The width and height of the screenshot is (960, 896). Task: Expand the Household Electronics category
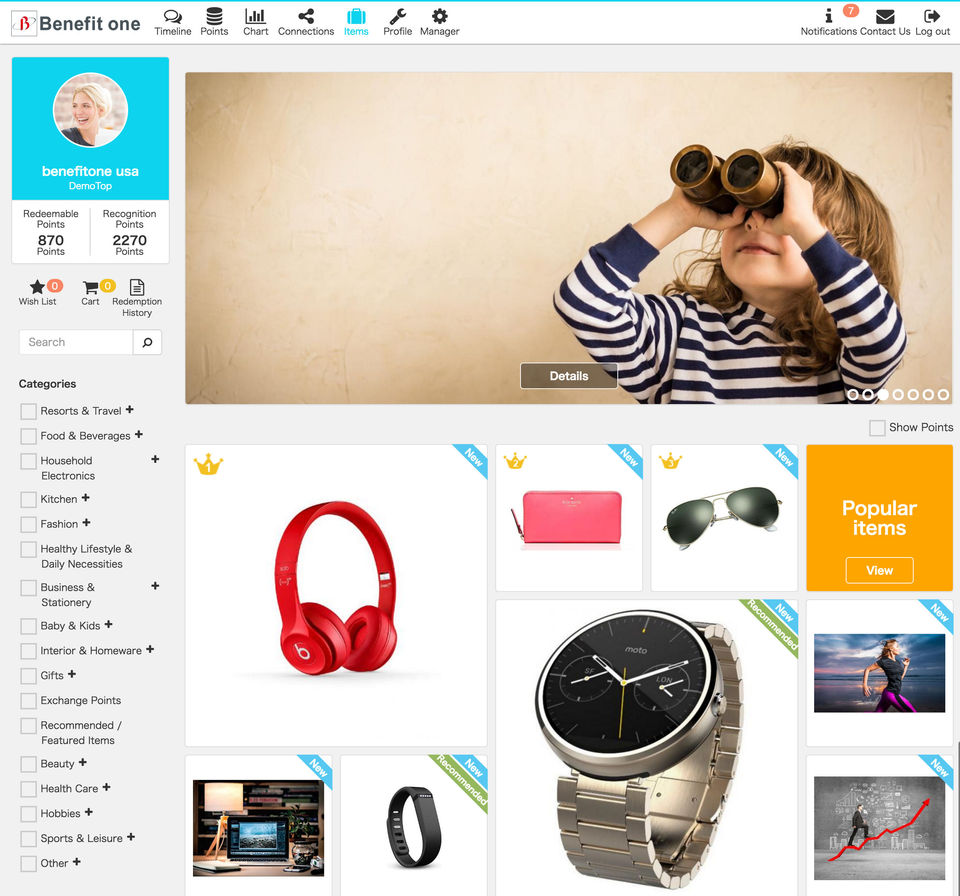coord(155,459)
